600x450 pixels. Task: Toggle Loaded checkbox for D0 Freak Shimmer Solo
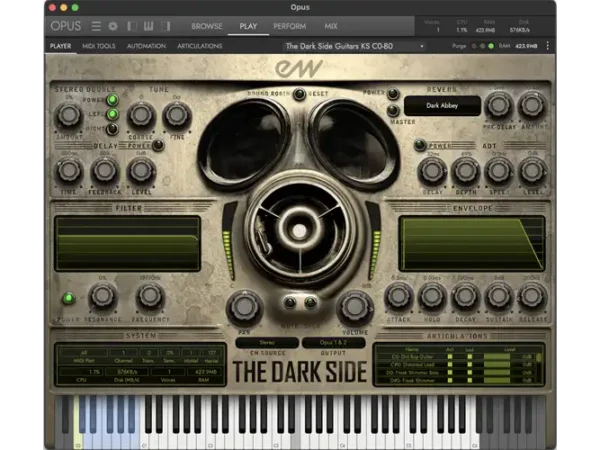pos(470,372)
